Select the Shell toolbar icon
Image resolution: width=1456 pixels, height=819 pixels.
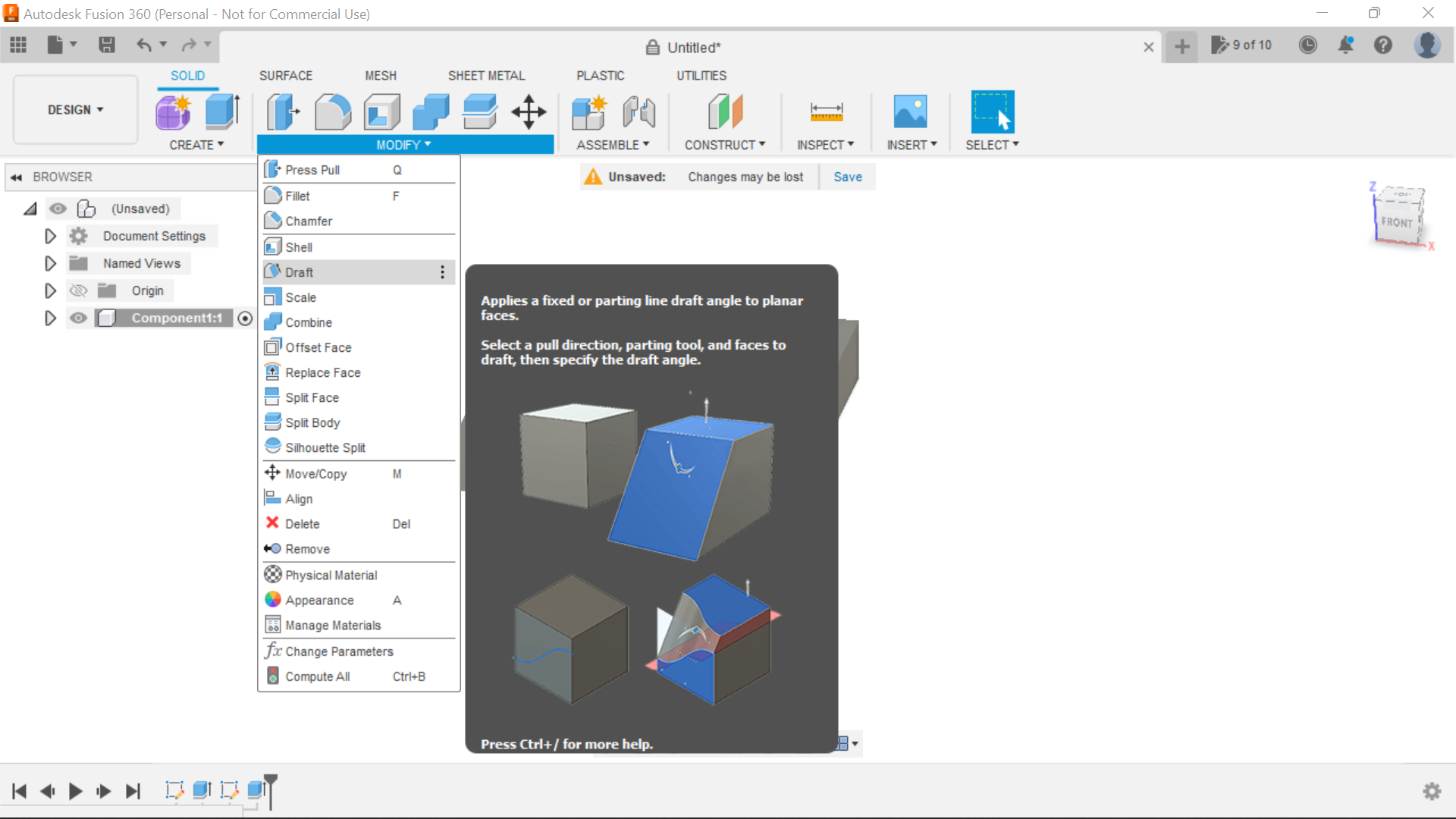point(382,112)
